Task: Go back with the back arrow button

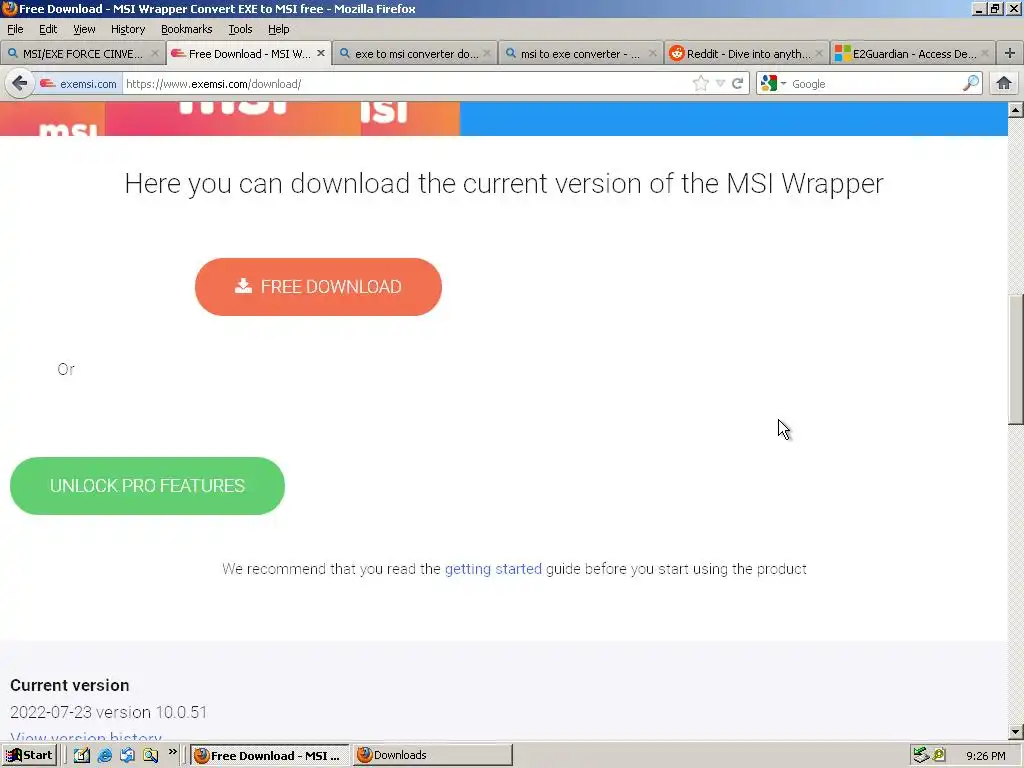Action: 20,84
